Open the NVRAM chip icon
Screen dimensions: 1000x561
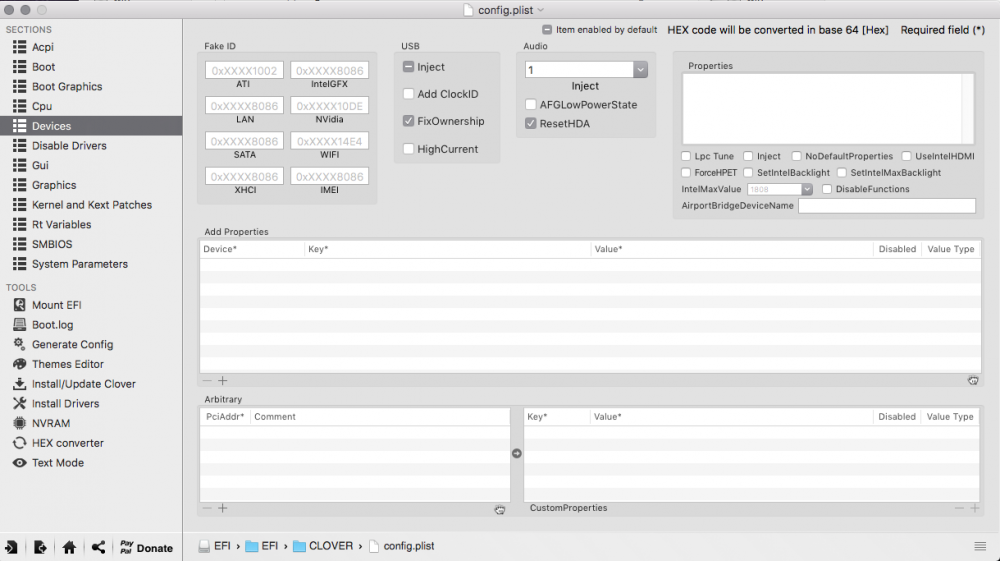pyautogui.click(x=20, y=423)
